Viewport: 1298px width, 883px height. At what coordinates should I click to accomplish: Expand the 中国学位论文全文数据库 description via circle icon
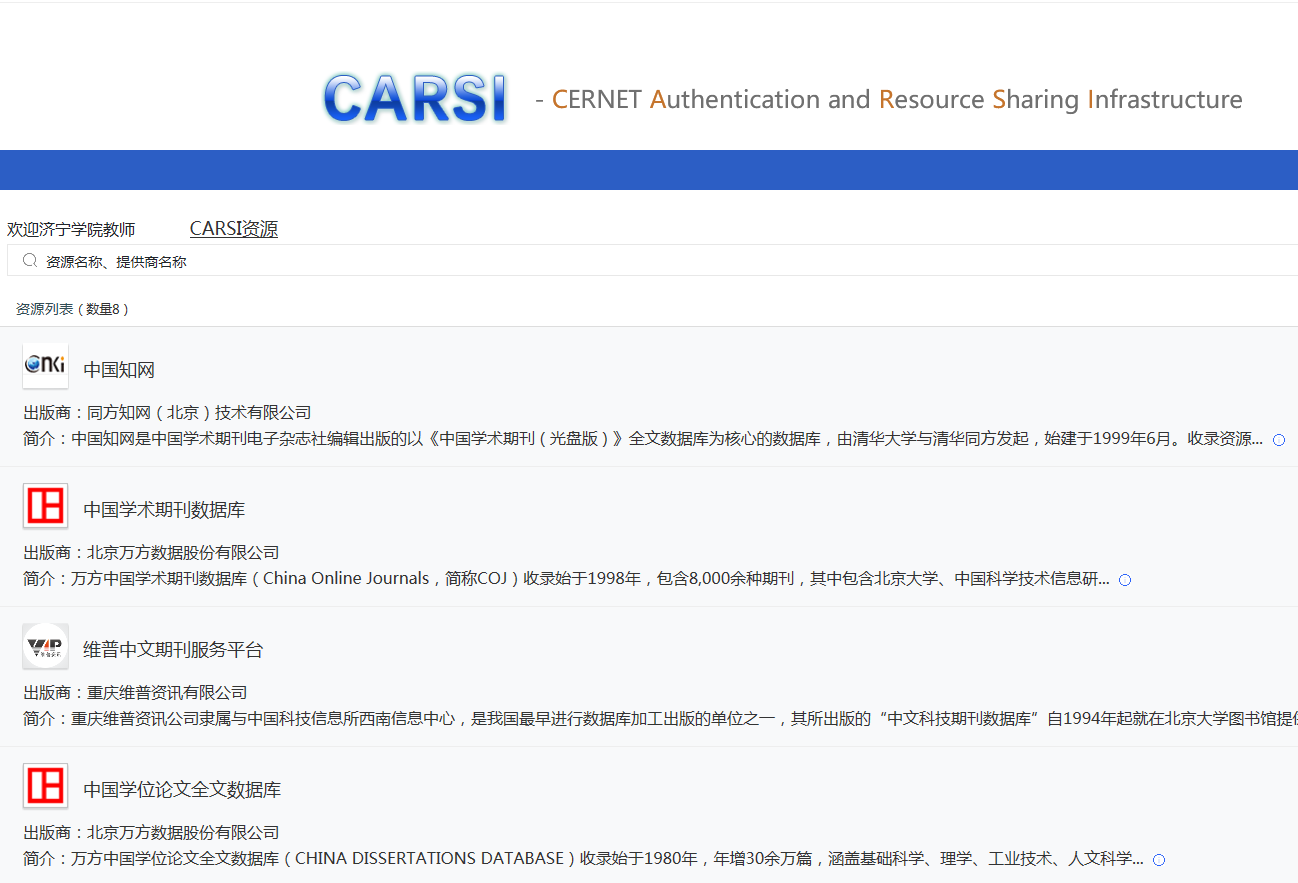pyautogui.click(x=1159, y=860)
